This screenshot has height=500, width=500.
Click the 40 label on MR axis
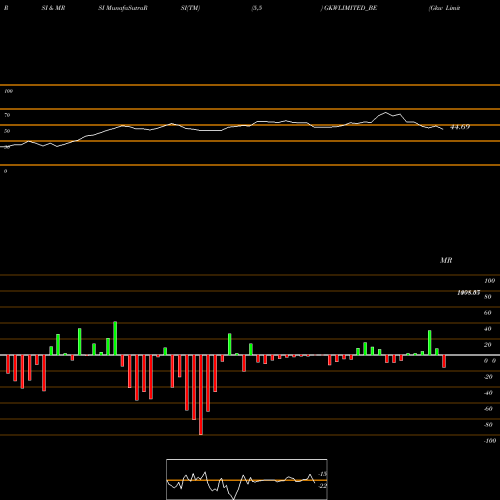[488, 329]
